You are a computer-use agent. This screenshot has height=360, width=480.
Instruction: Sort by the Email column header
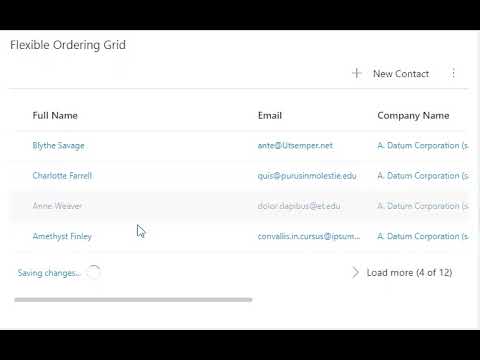270,116
